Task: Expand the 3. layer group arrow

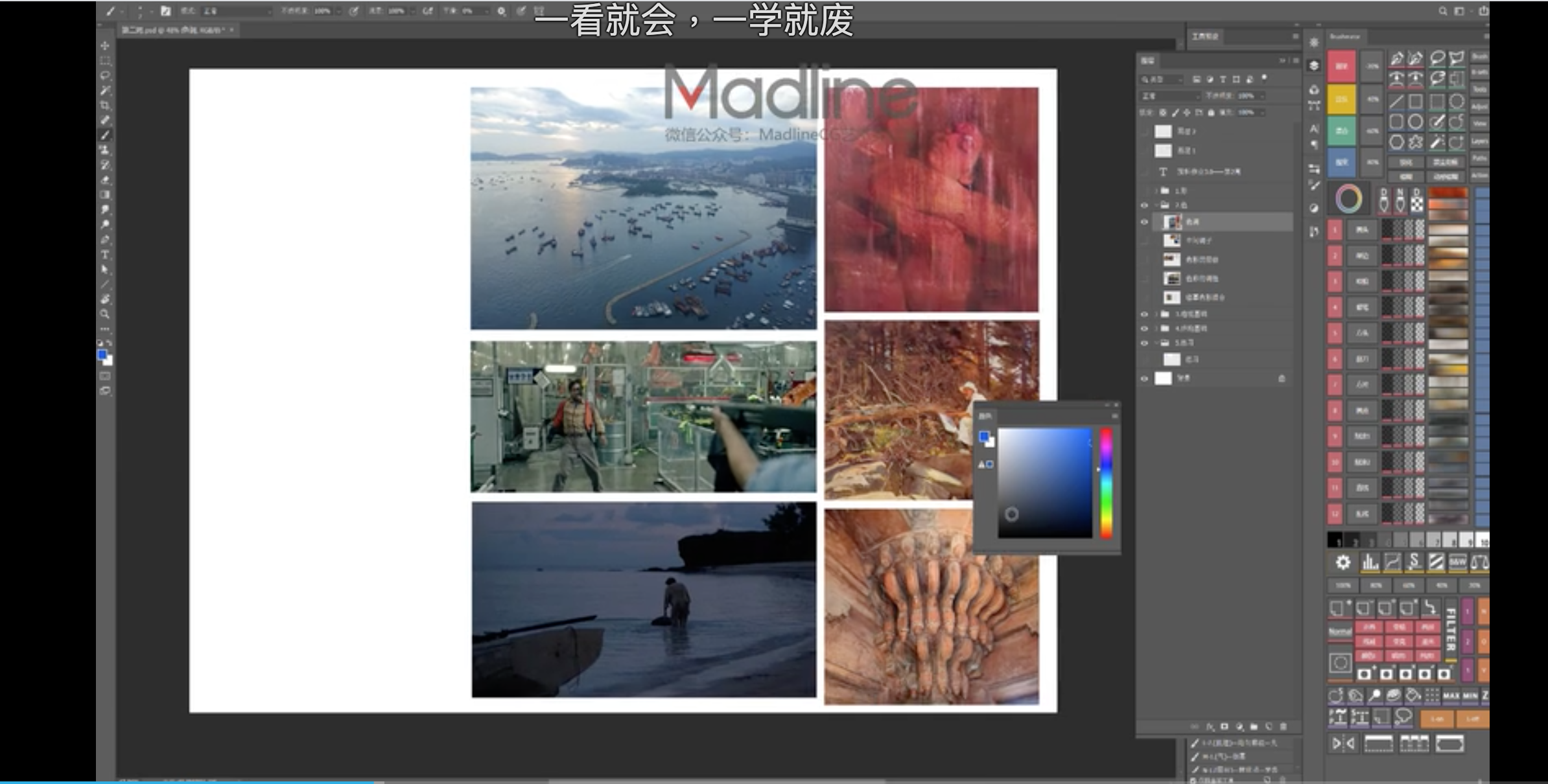Action: coord(1156,314)
